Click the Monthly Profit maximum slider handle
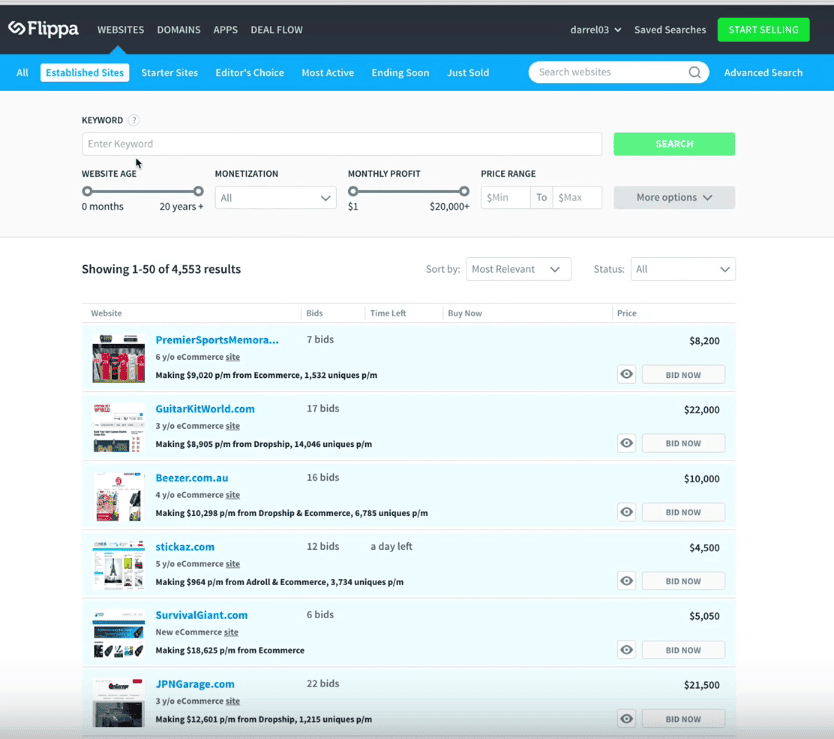The width and height of the screenshot is (834, 739). click(x=464, y=191)
